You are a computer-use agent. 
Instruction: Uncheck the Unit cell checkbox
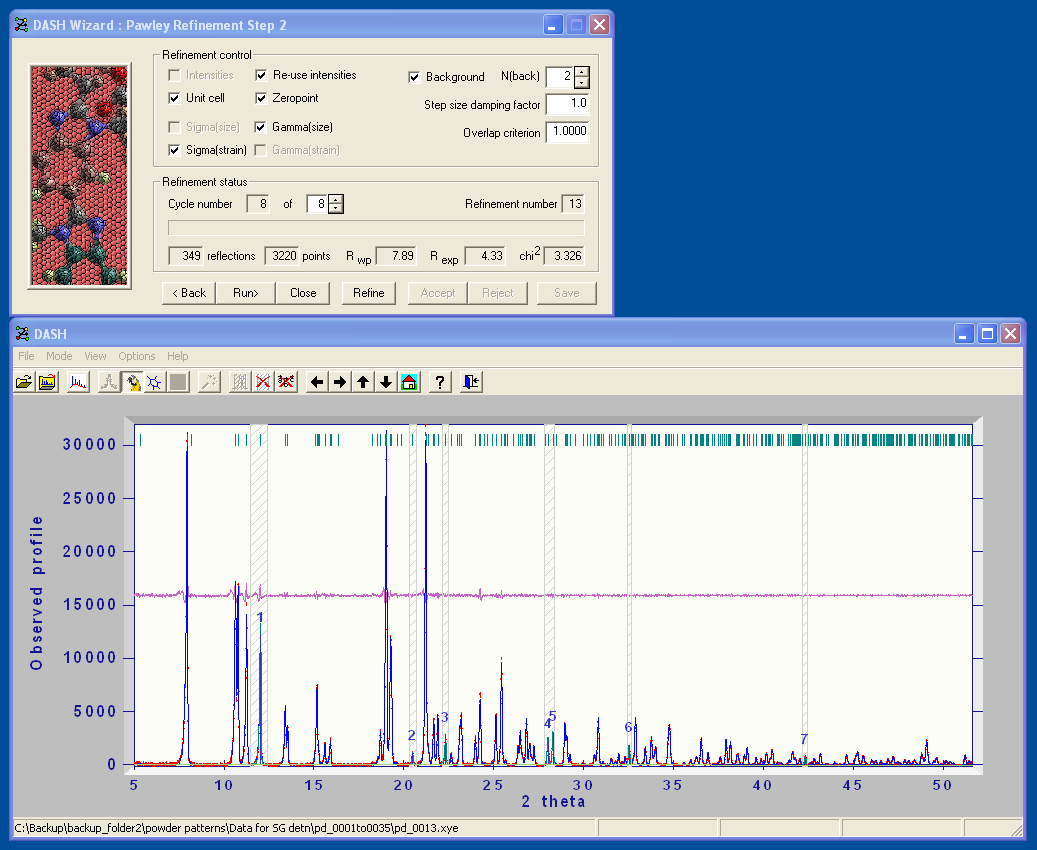pos(175,98)
